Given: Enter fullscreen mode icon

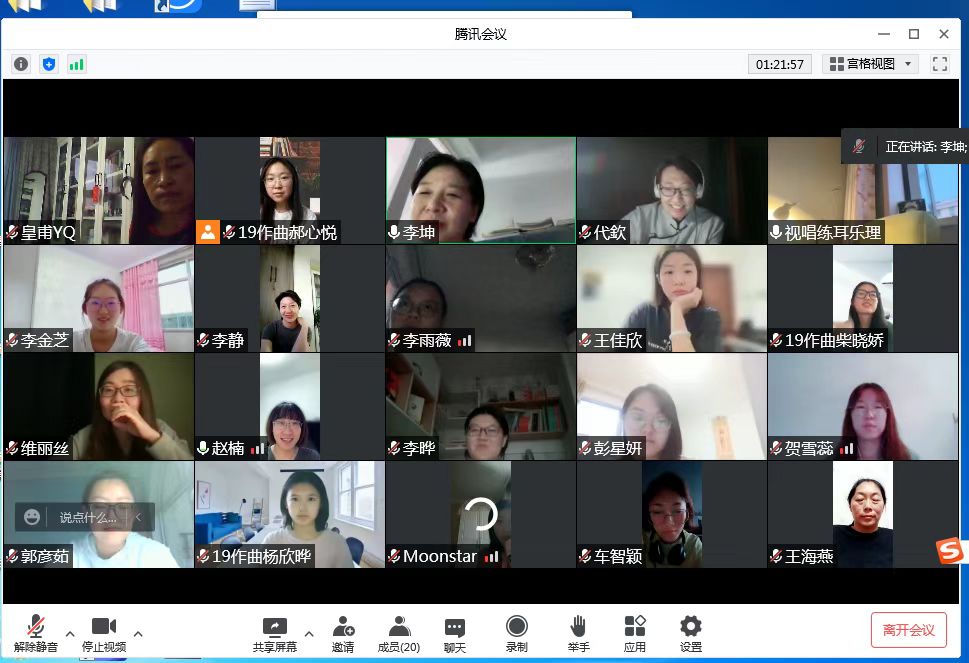Looking at the screenshot, I should click(x=939, y=64).
